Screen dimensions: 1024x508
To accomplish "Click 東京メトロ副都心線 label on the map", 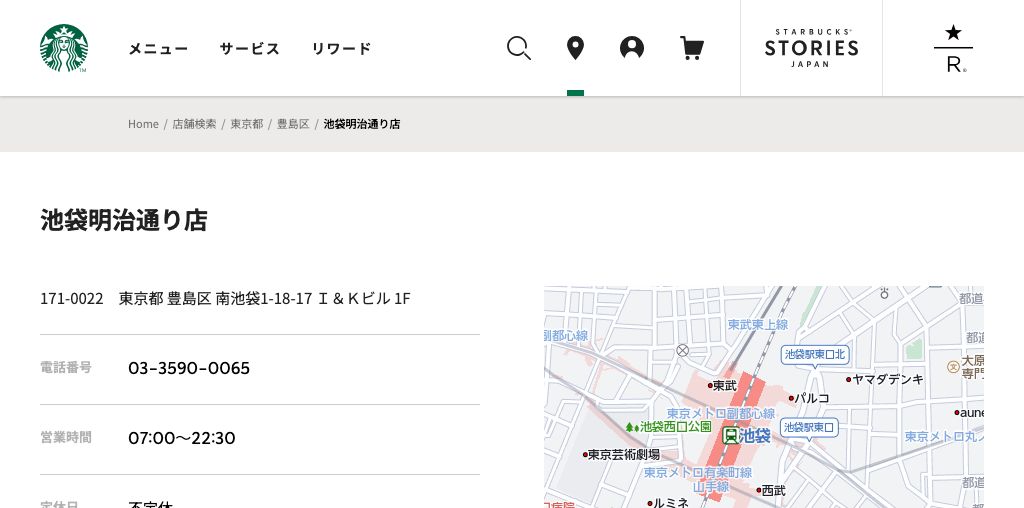I will pyautogui.click(x=721, y=413).
